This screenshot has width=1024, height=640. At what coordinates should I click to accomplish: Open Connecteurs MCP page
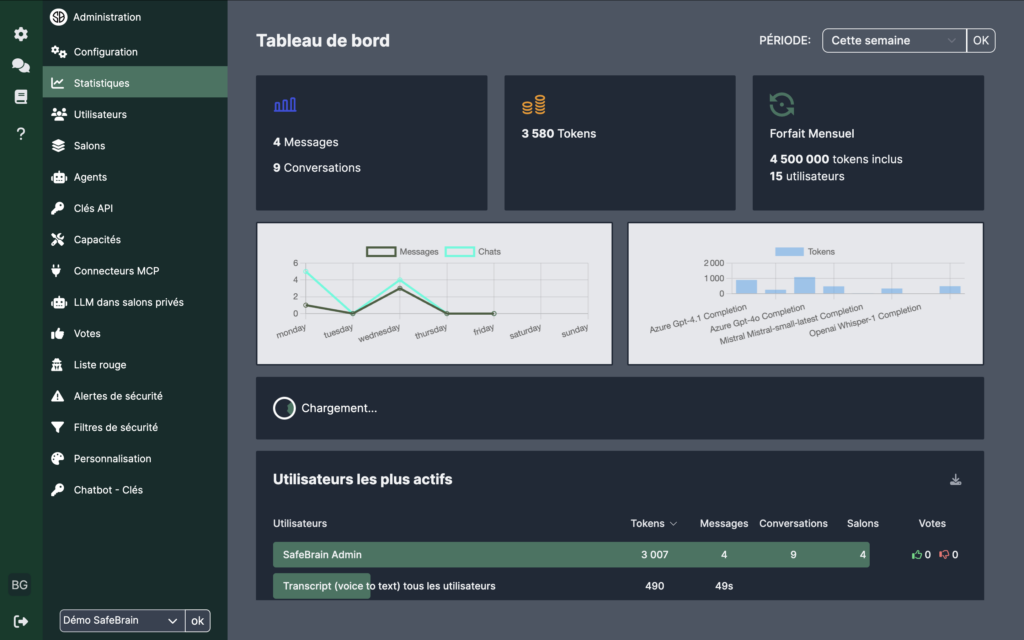point(135,271)
